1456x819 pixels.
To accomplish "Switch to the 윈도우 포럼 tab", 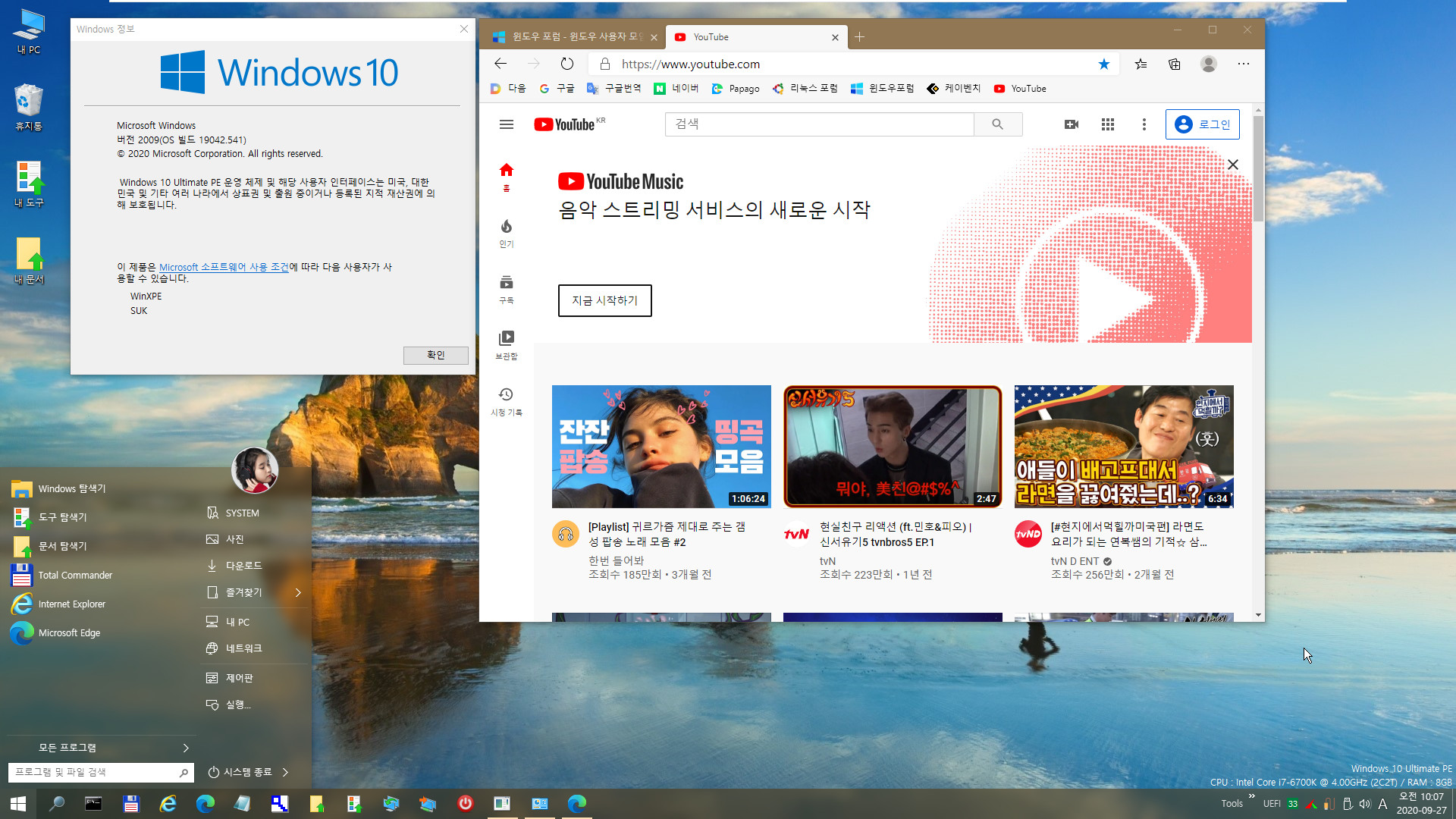I will pos(573,36).
